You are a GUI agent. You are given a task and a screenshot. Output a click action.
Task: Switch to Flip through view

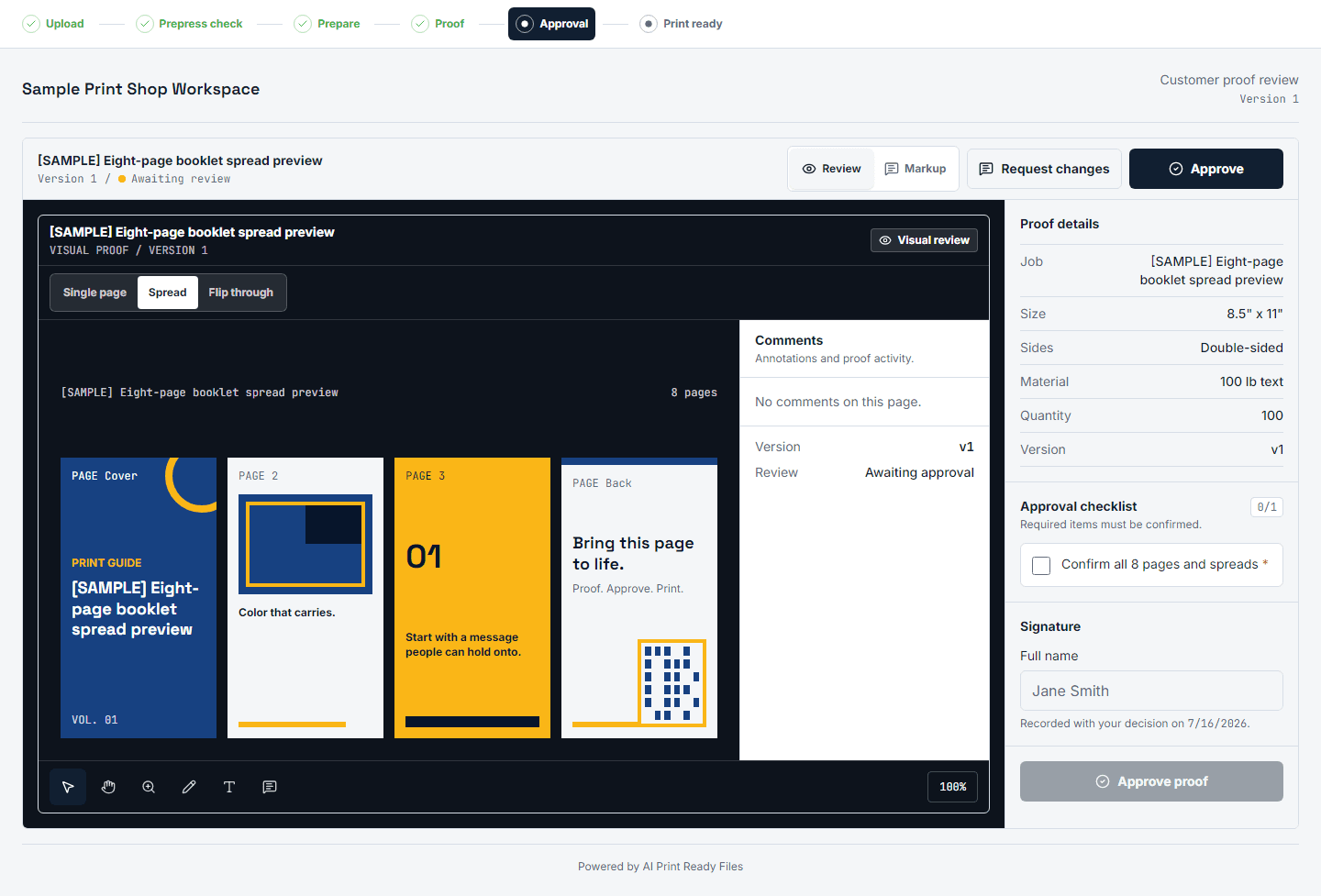click(x=241, y=293)
